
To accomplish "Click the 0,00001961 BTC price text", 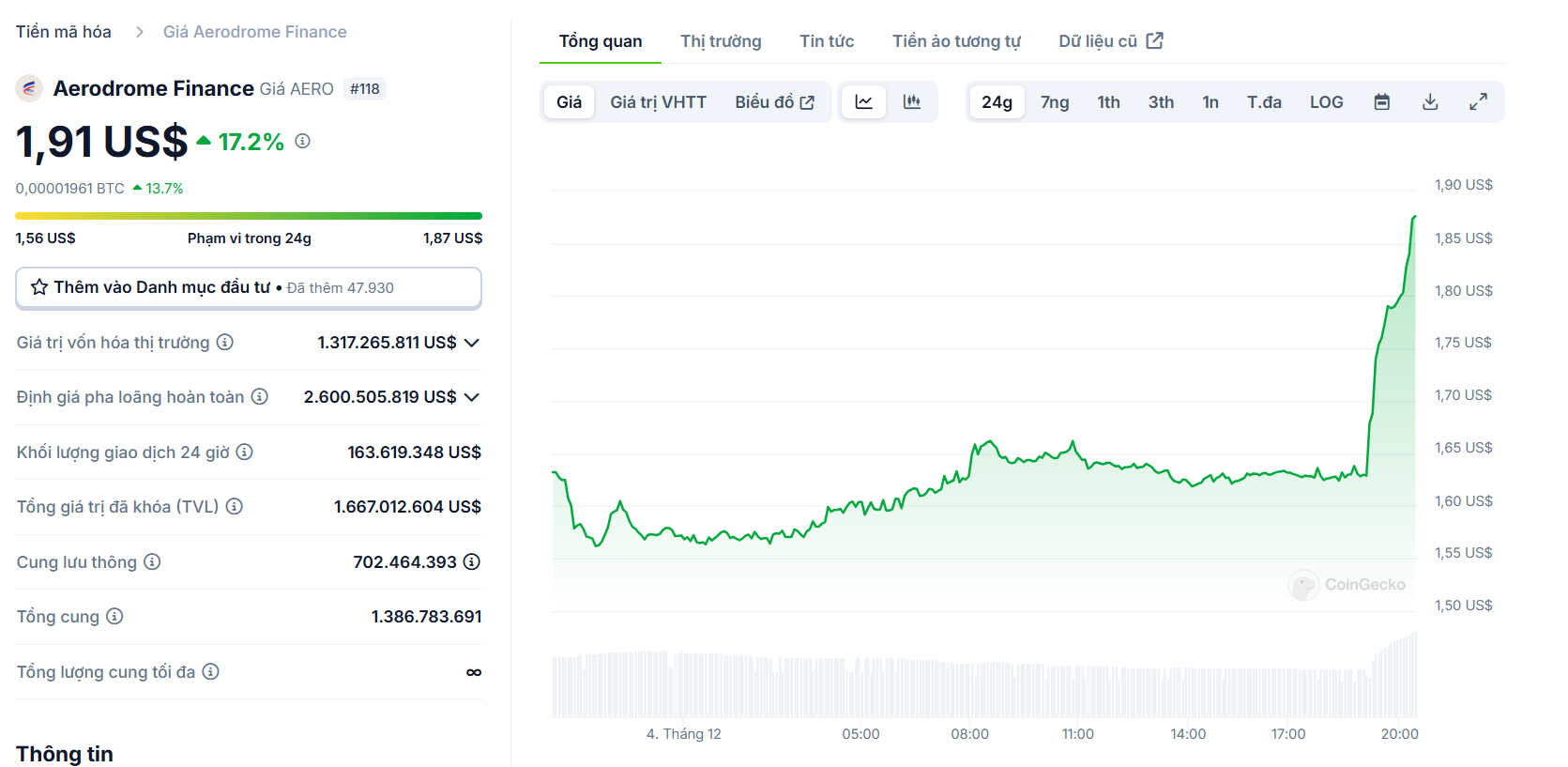I will [x=70, y=189].
